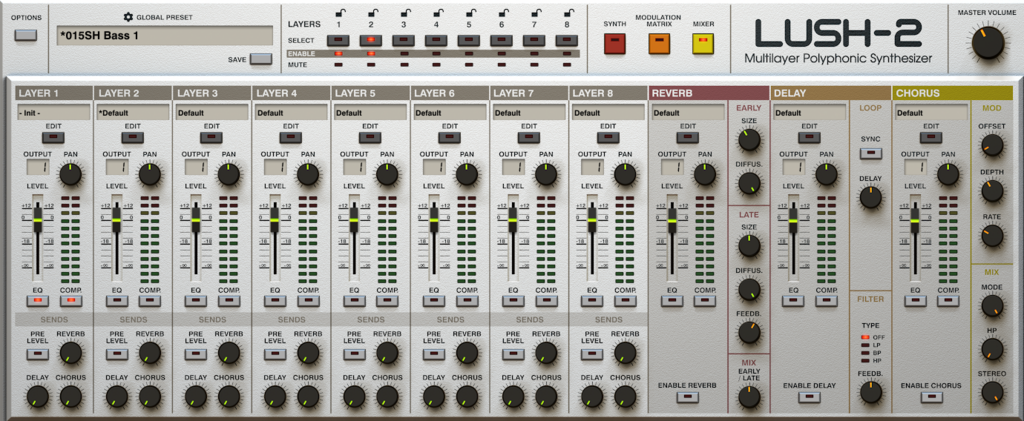Open Reverb preset selector
Image resolution: width=1024 pixels, height=421 pixels.
click(x=688, y=112)
